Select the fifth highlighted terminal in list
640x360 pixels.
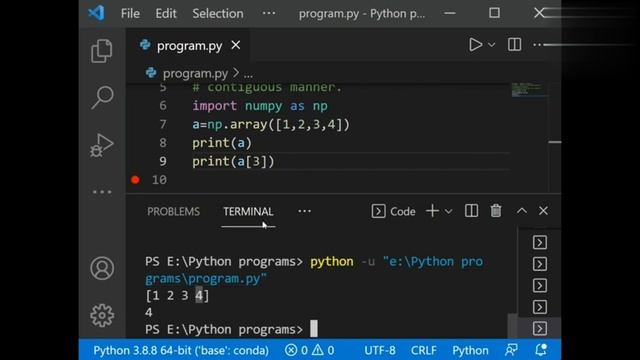tap(540, 328)
